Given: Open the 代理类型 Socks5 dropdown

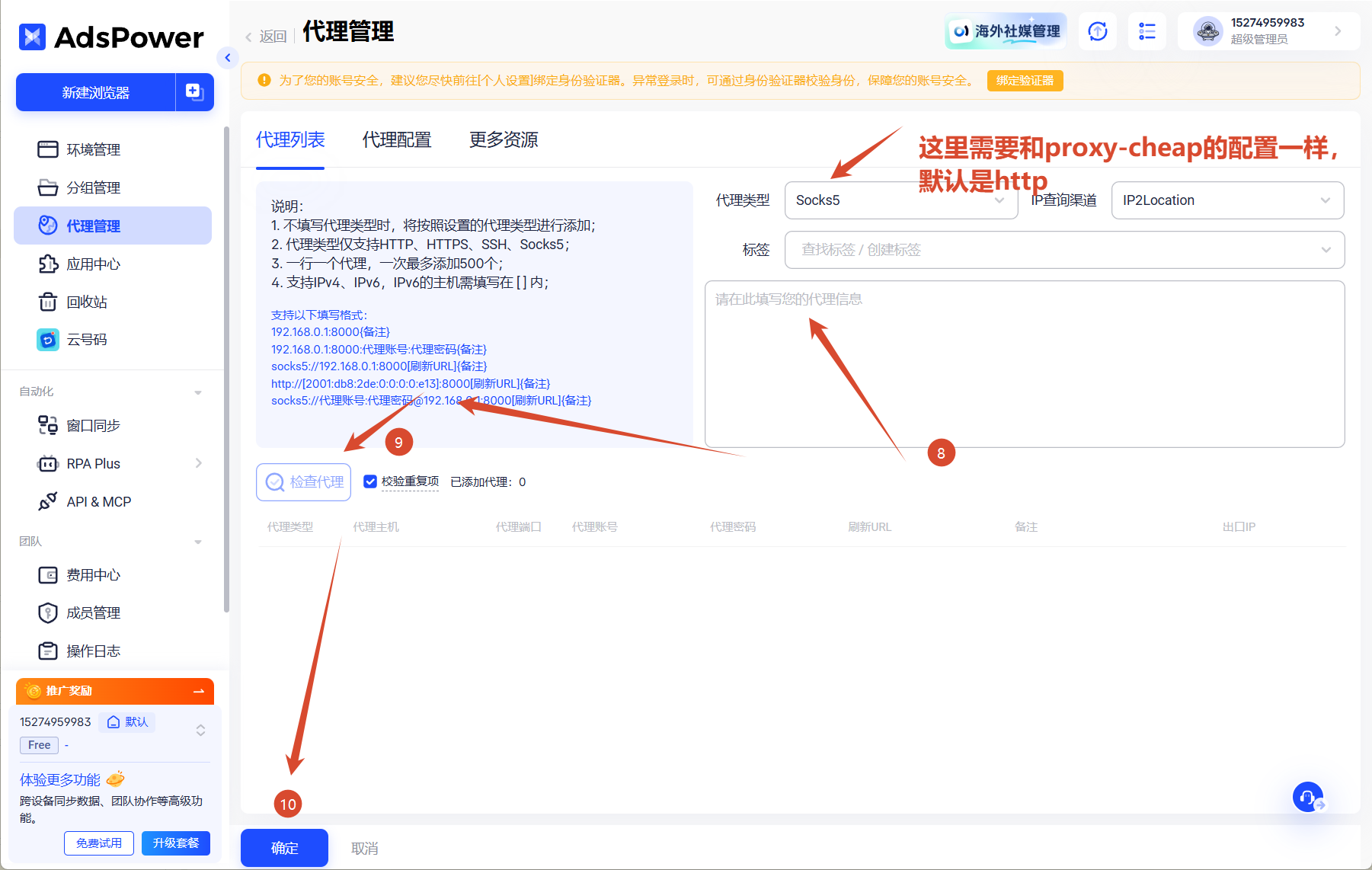Looking at the screenshot, I should point(901,200).
